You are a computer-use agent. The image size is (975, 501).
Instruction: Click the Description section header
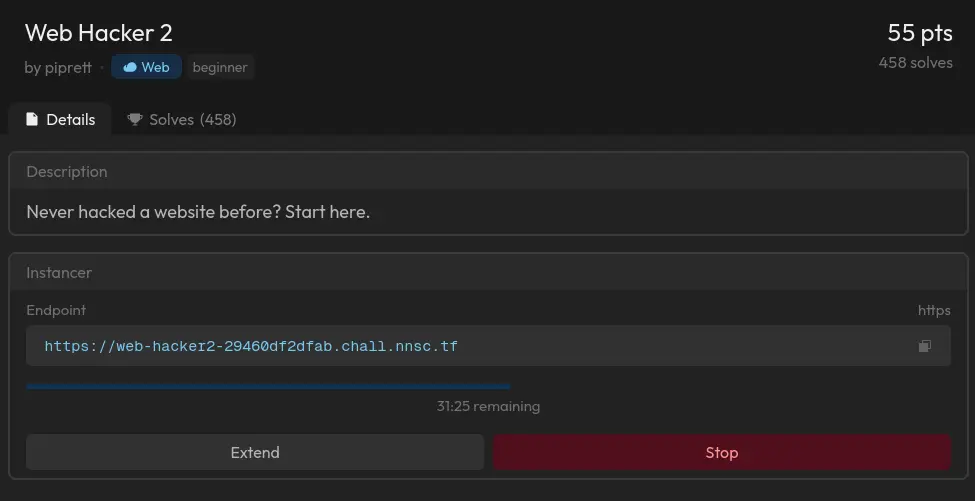point(67,172)
